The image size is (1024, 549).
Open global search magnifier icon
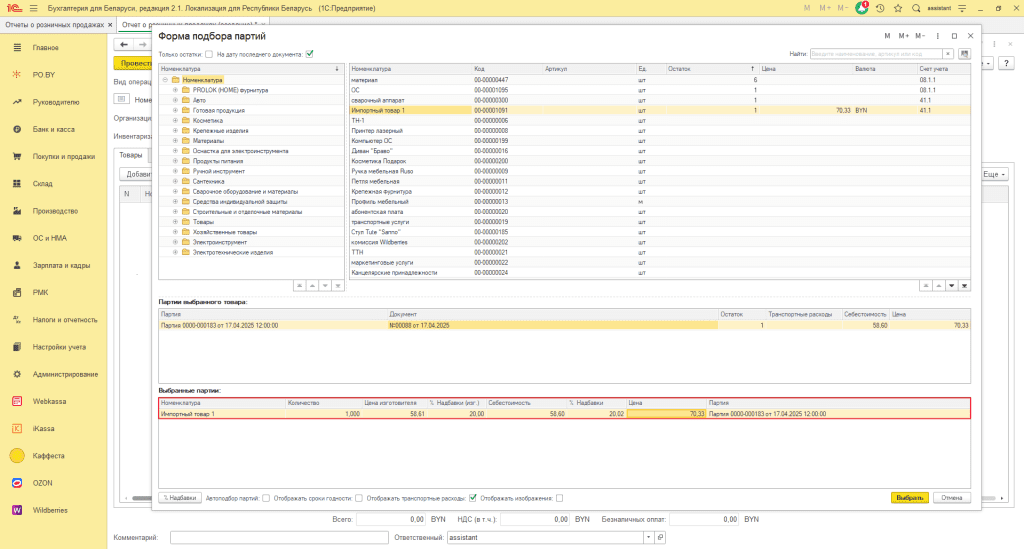916,8
